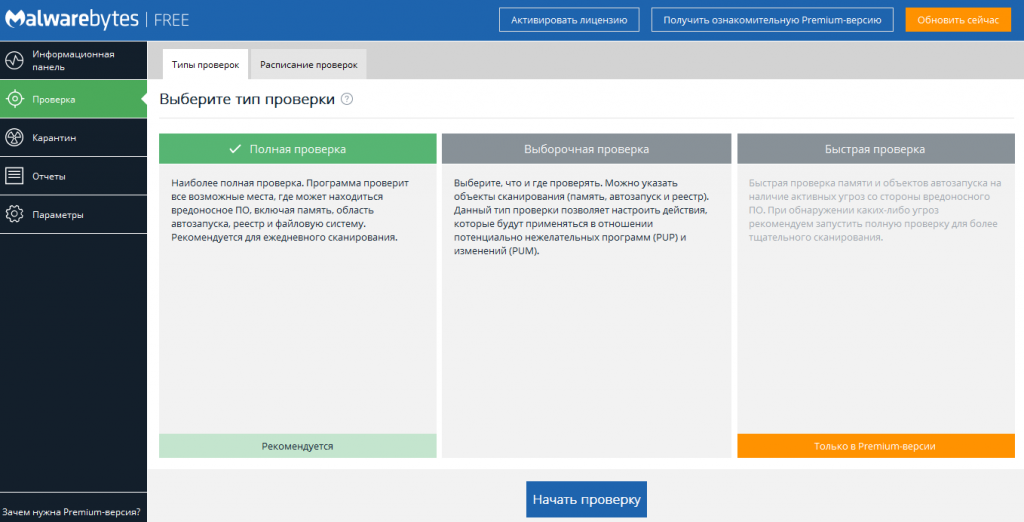Get the trial via Получить ознакомительную Premium-версию

coord(771,20)
